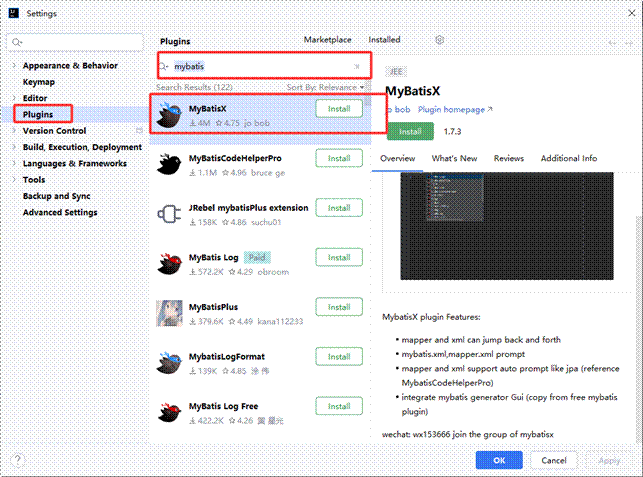Install JRebel mybatisPlus extension
Viewport: 643px width, 477px height.
(x=339, y=208)
